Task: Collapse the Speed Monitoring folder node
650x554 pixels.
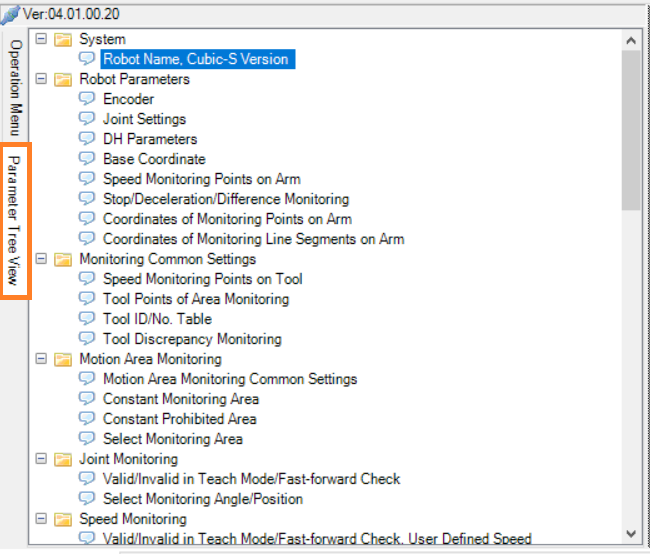Action: coord(41,519)
